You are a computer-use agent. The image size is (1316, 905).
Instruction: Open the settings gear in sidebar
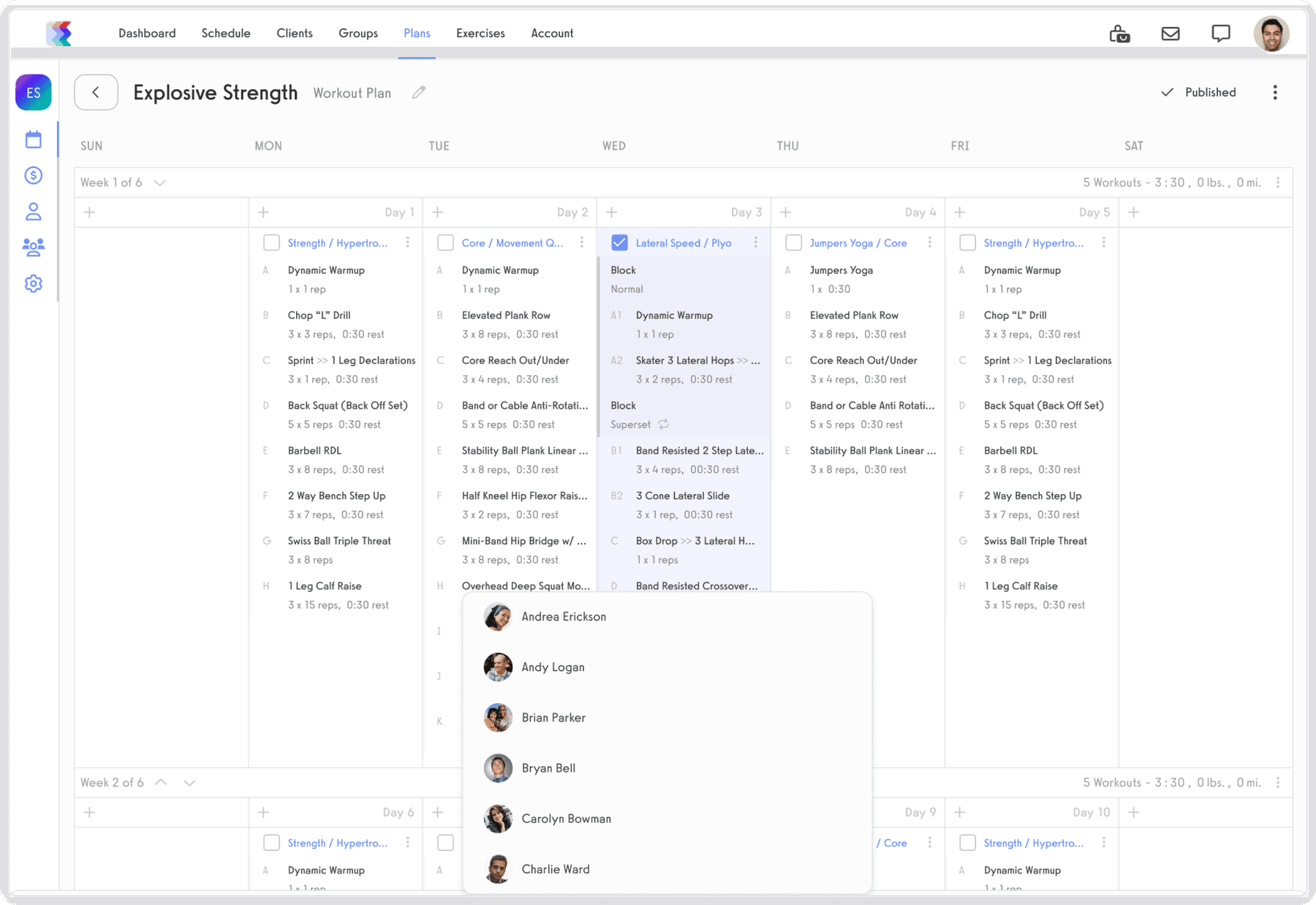point(34,284)
